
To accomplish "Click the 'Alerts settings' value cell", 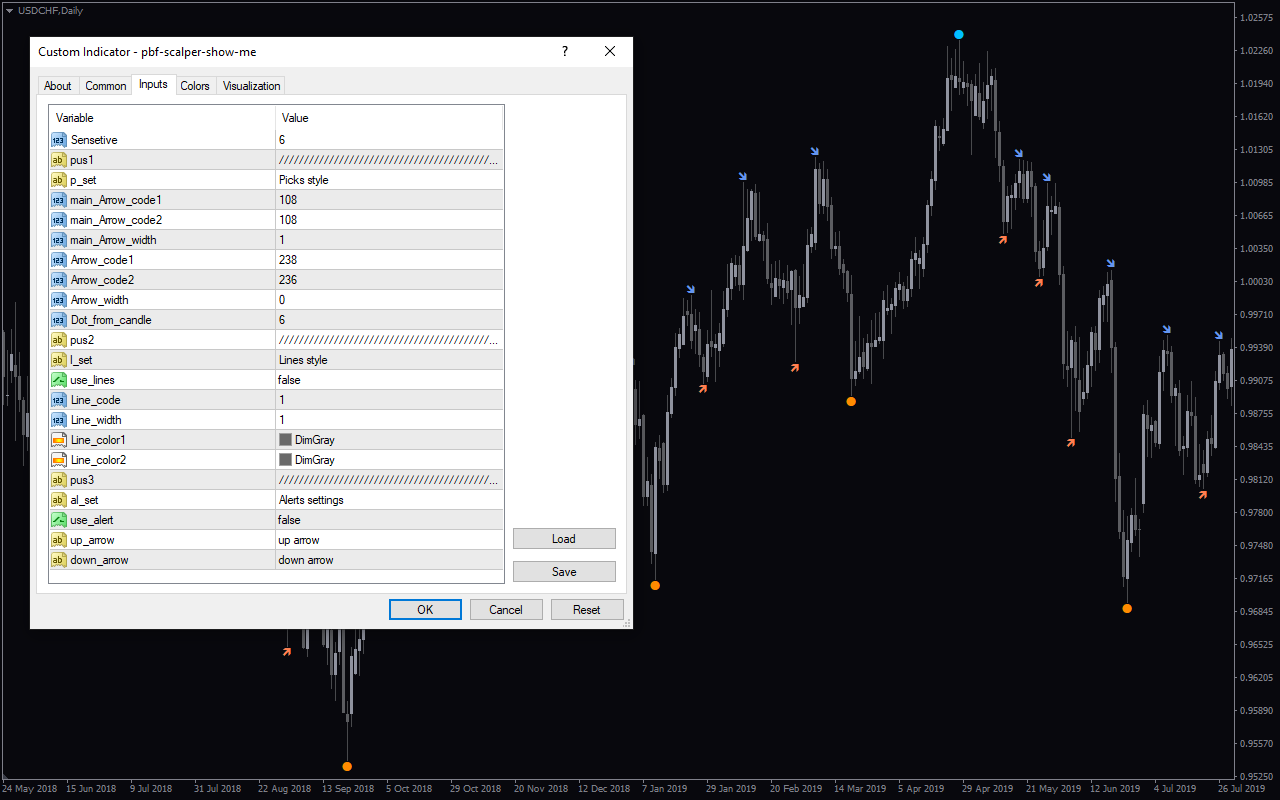I will (389, 500).
